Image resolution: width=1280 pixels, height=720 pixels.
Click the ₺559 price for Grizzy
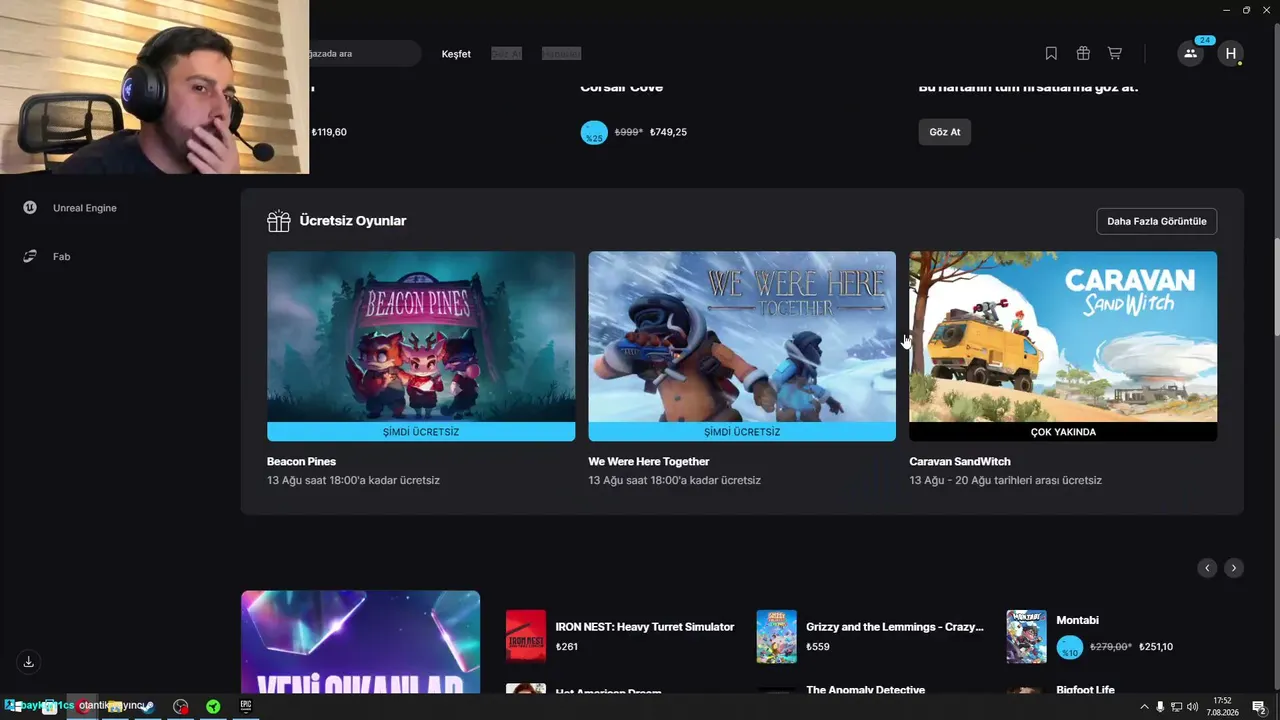click(x=818, y=647)
